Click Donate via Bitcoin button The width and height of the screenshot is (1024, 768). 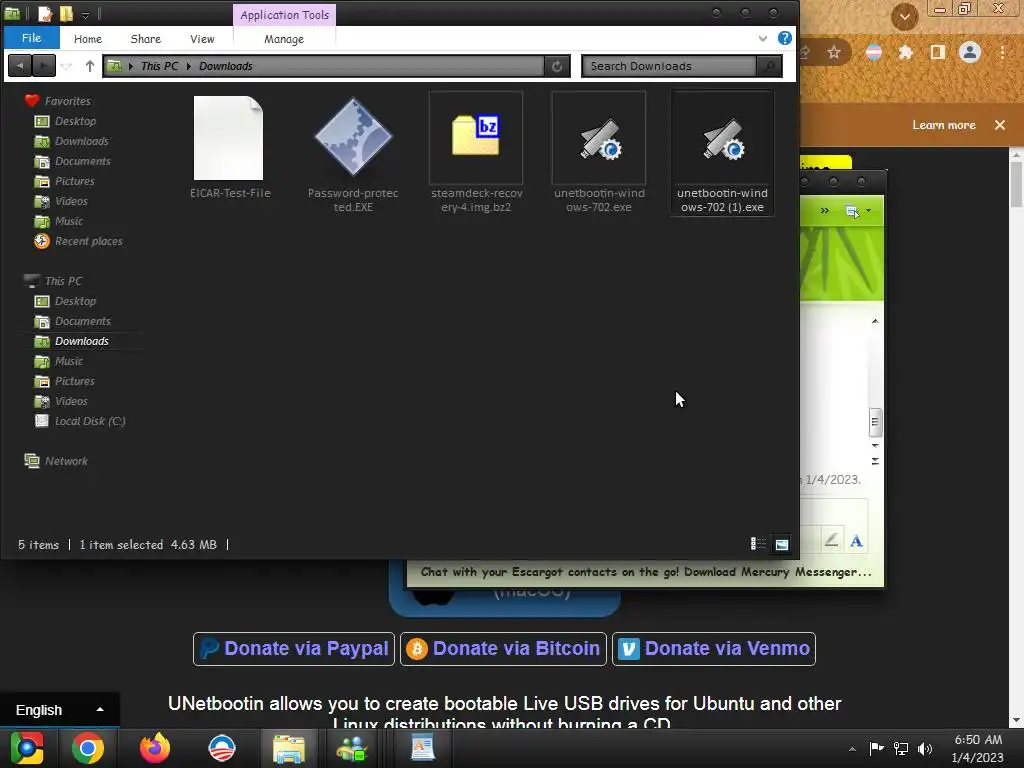click(x=503, y=648)
